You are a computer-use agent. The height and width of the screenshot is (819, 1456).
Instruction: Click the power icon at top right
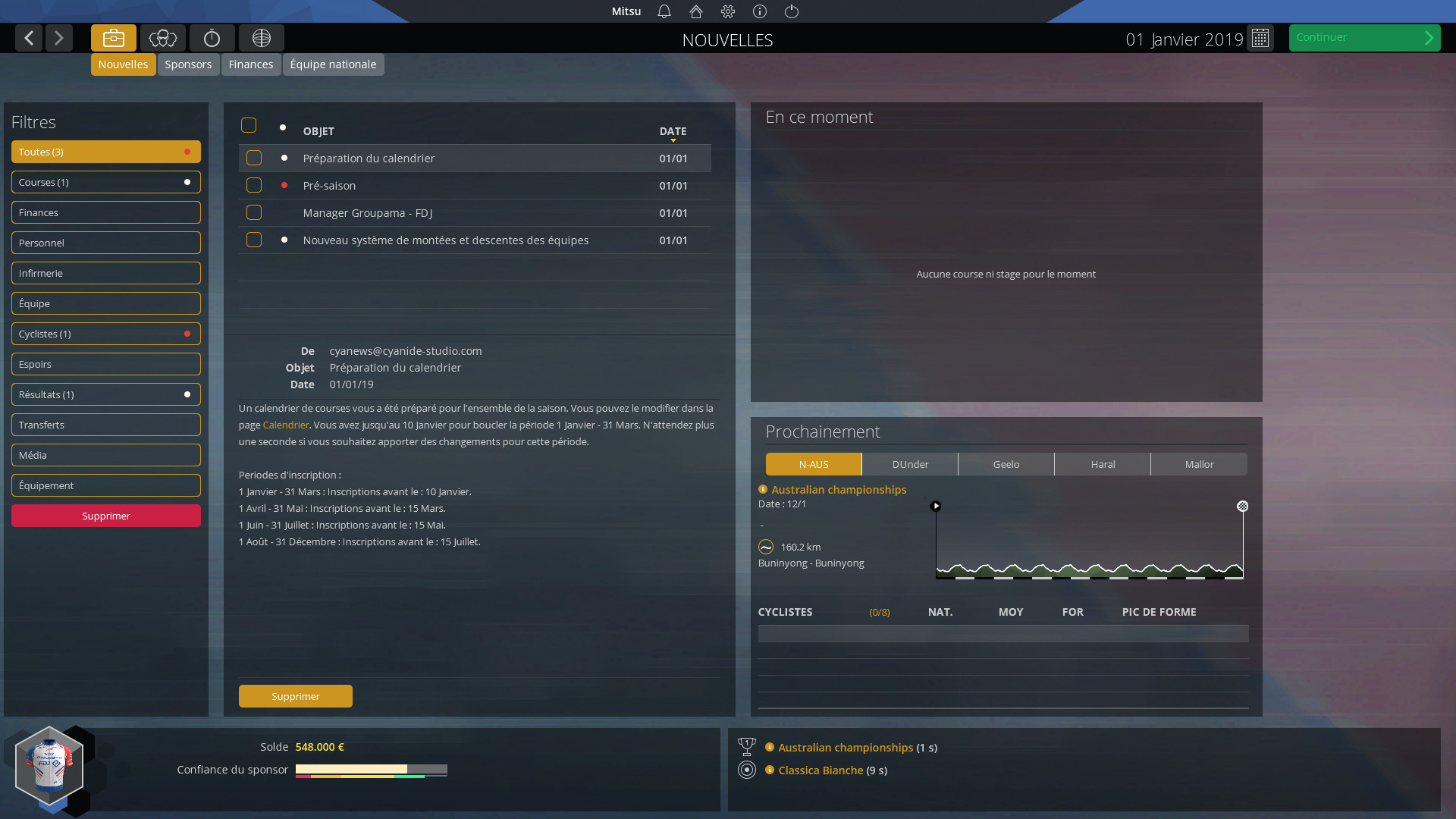coord(792,11)
